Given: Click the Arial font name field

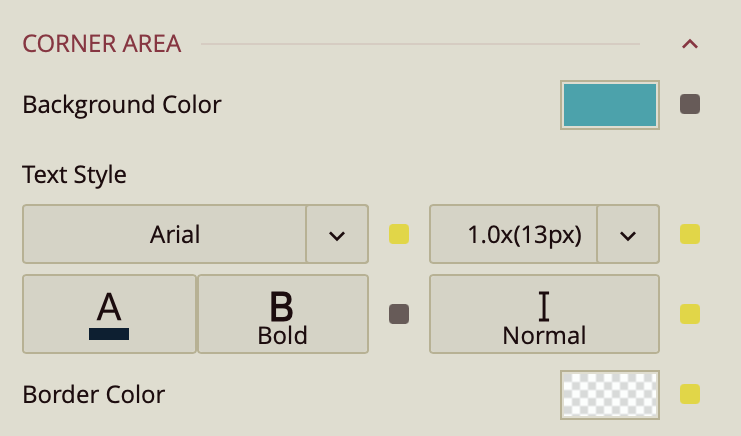Looking at the screenshot, I should coord(165,235).
